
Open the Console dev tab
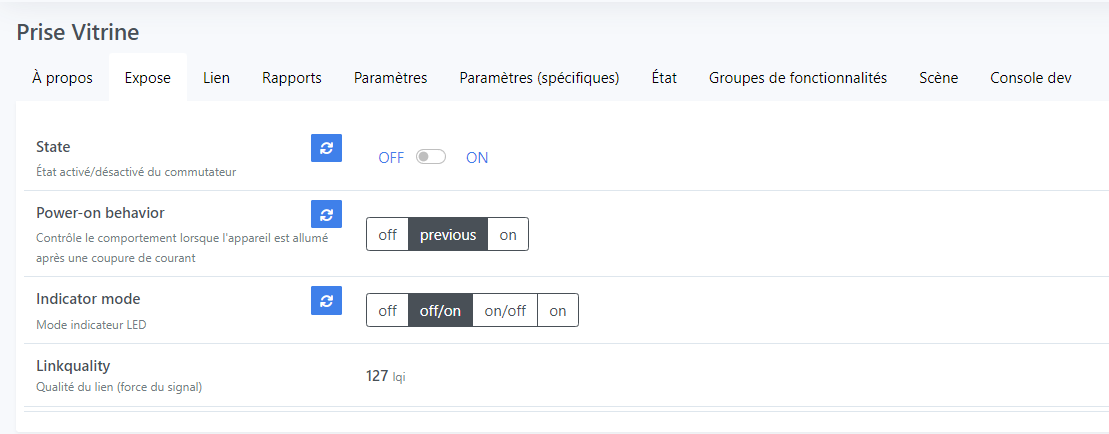click(1030, 78)
